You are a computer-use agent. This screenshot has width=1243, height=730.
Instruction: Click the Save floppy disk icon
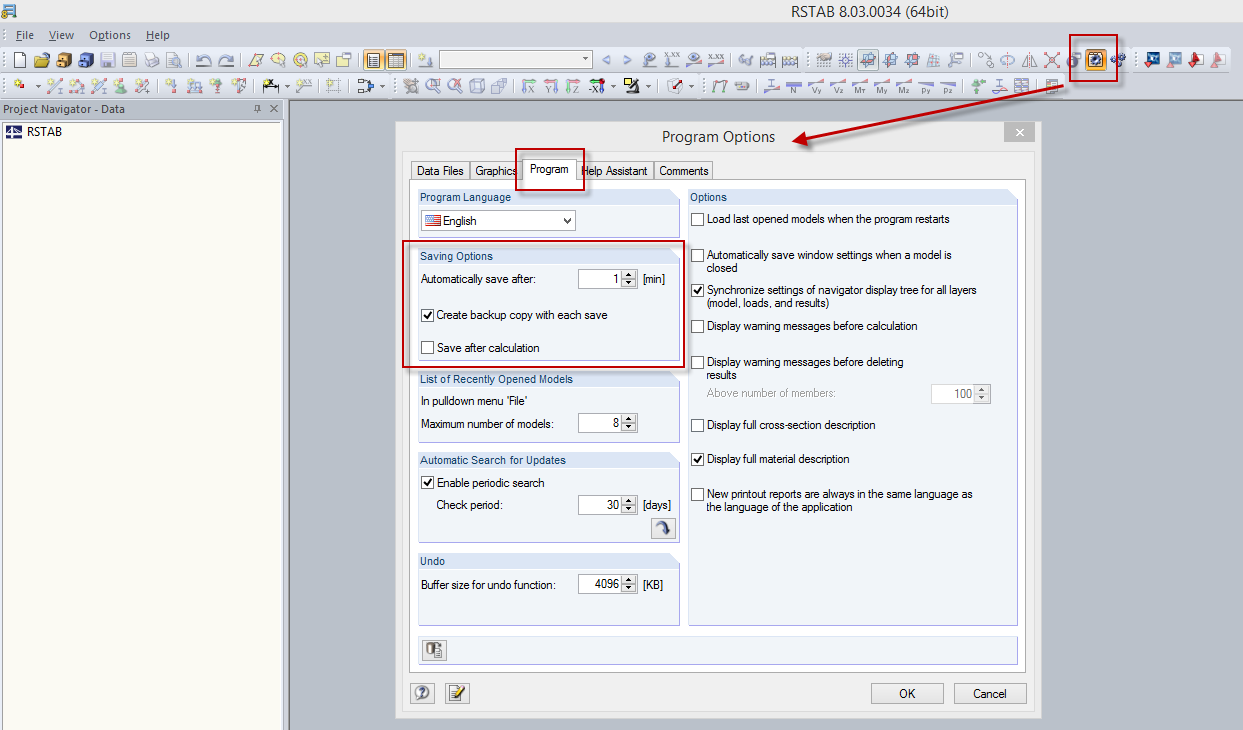click(x=107, y=60)
